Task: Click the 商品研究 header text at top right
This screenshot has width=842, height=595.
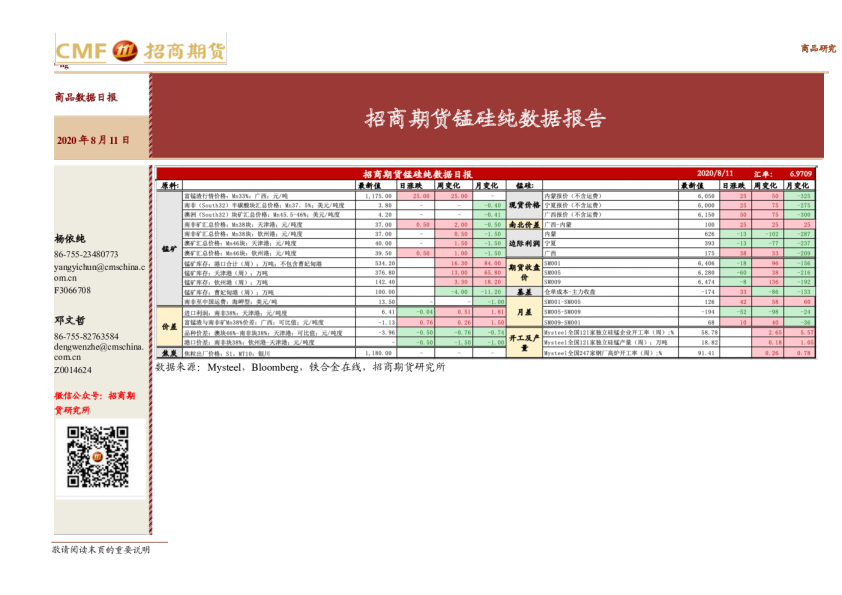Action: pos(818,47)
